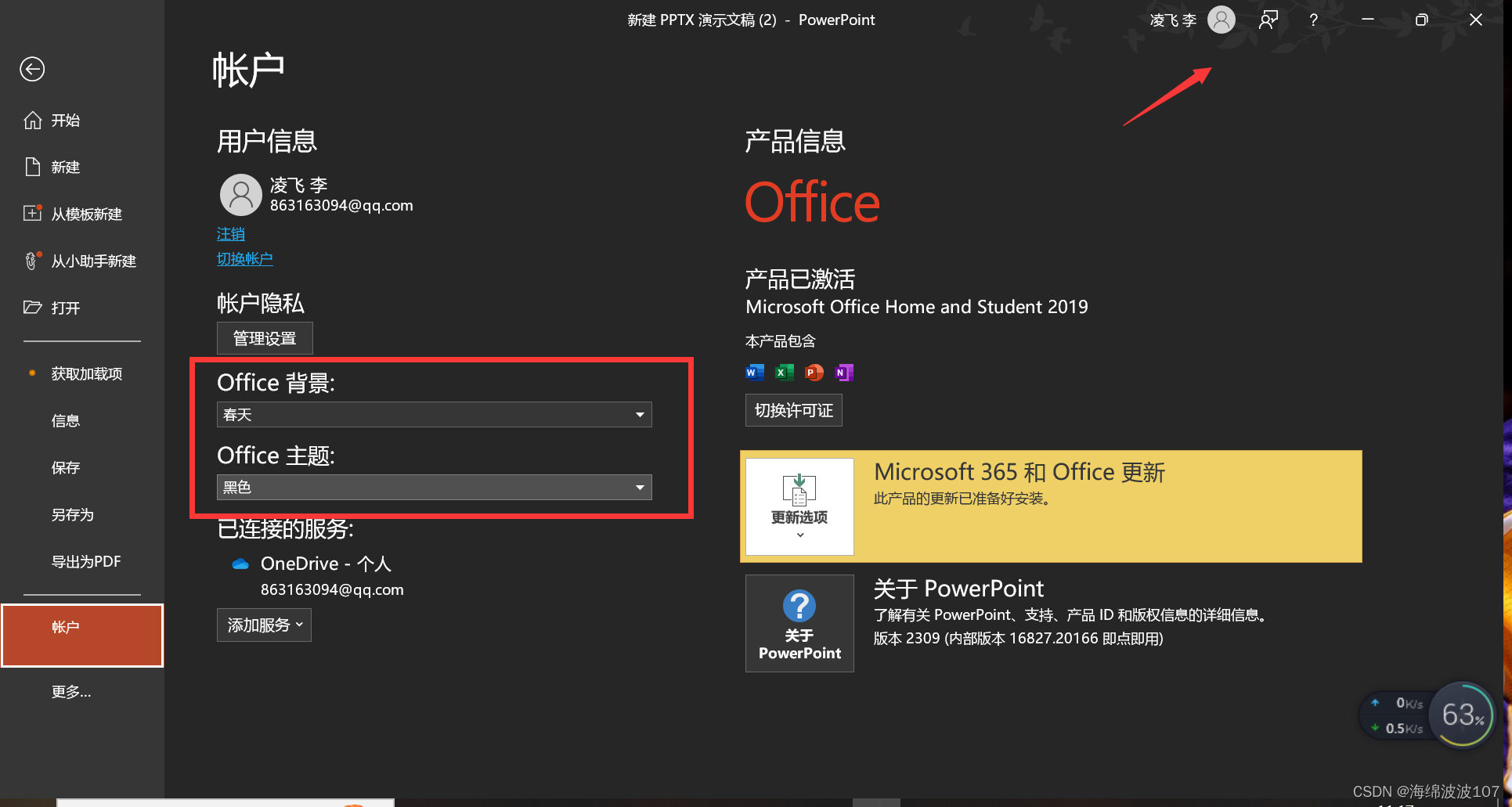Click the home icon beside 开始
This screenshot has height=807, width=1512.
pos(32,120)
